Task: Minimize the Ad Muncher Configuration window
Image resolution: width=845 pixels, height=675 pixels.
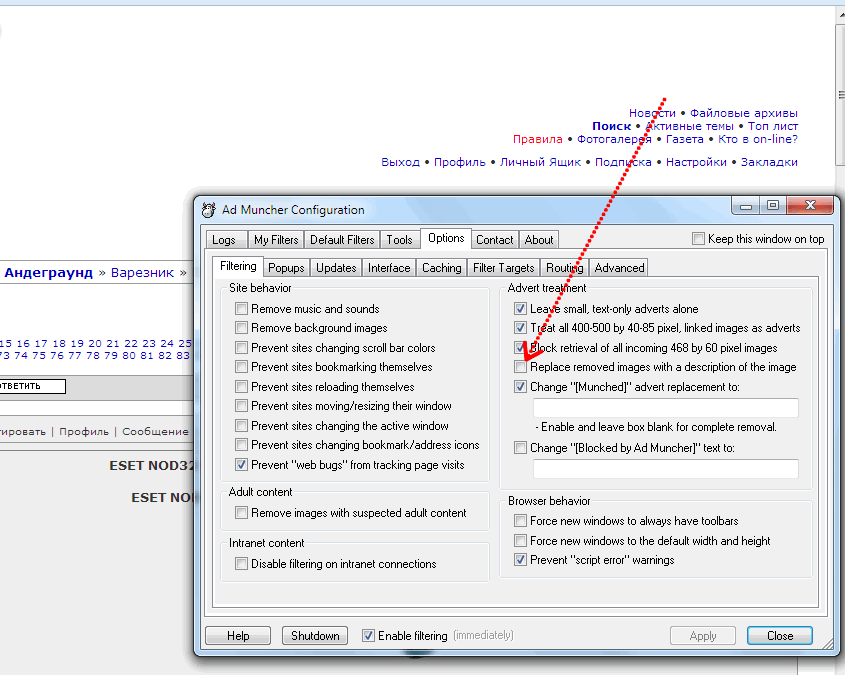Action: coord(746,205)
